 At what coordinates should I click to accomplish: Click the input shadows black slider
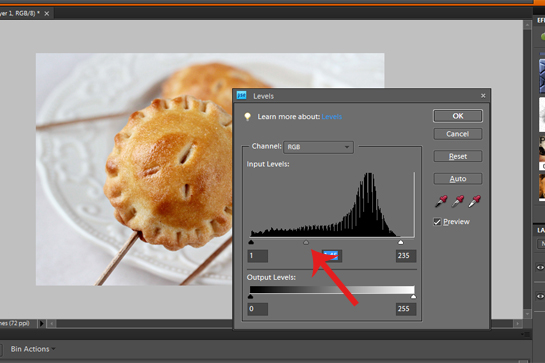(x=251, y=242)
